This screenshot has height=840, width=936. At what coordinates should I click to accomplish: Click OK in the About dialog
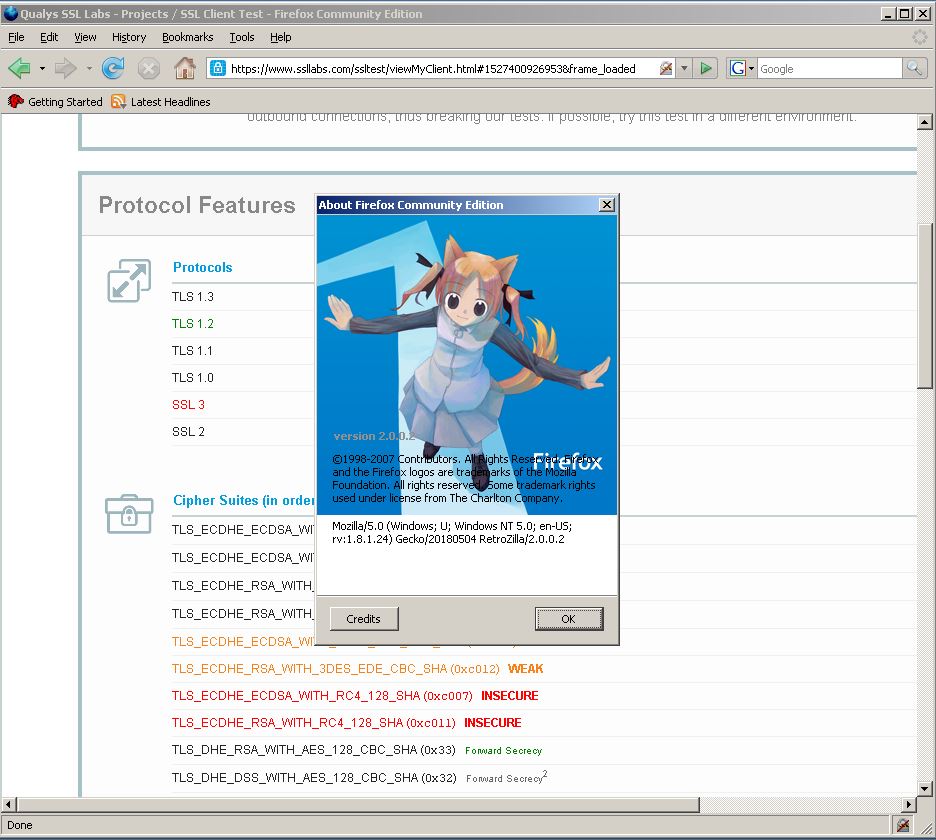pos(568,619)
